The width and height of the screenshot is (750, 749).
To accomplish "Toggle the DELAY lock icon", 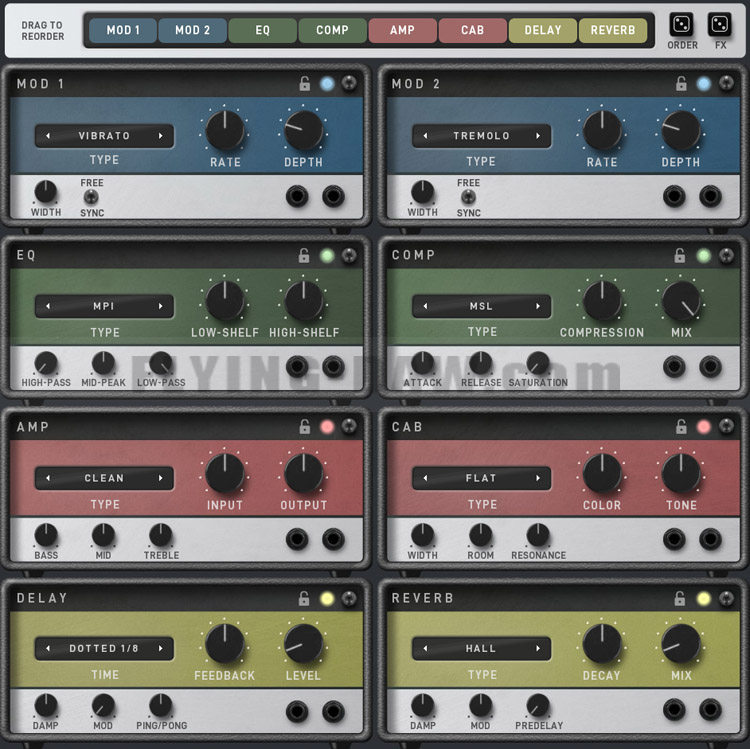I will pyautogui.click(x=304, y=598).
